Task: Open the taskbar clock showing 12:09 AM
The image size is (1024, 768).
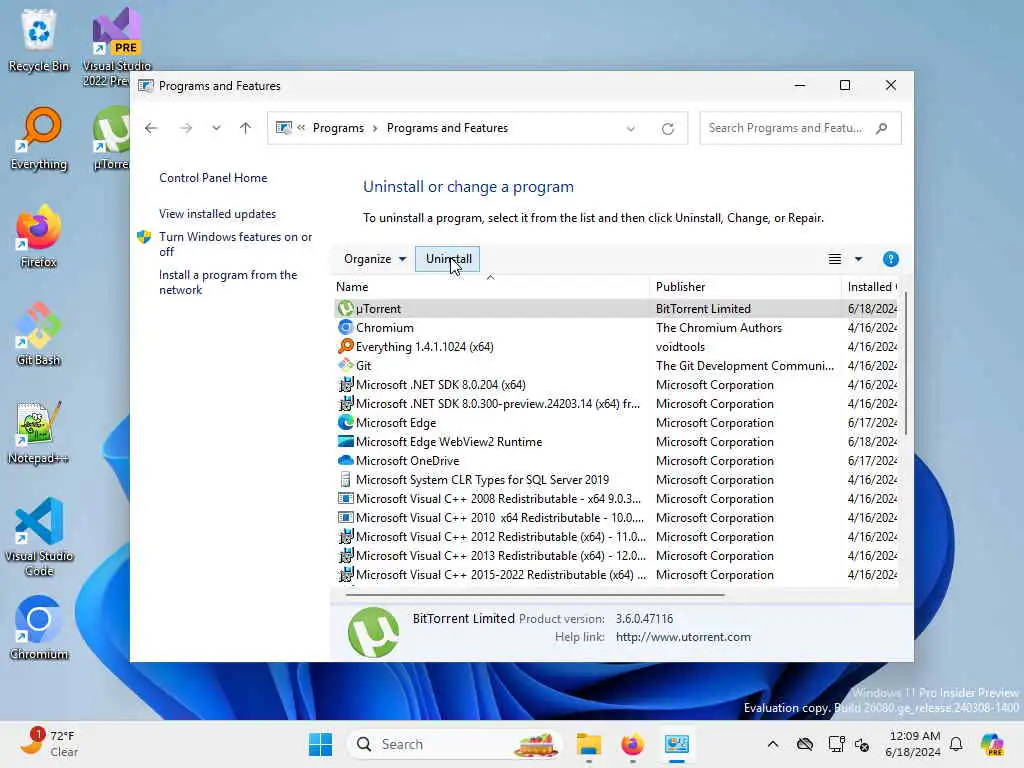Action: pyautogui.click(x=913, y=744)
